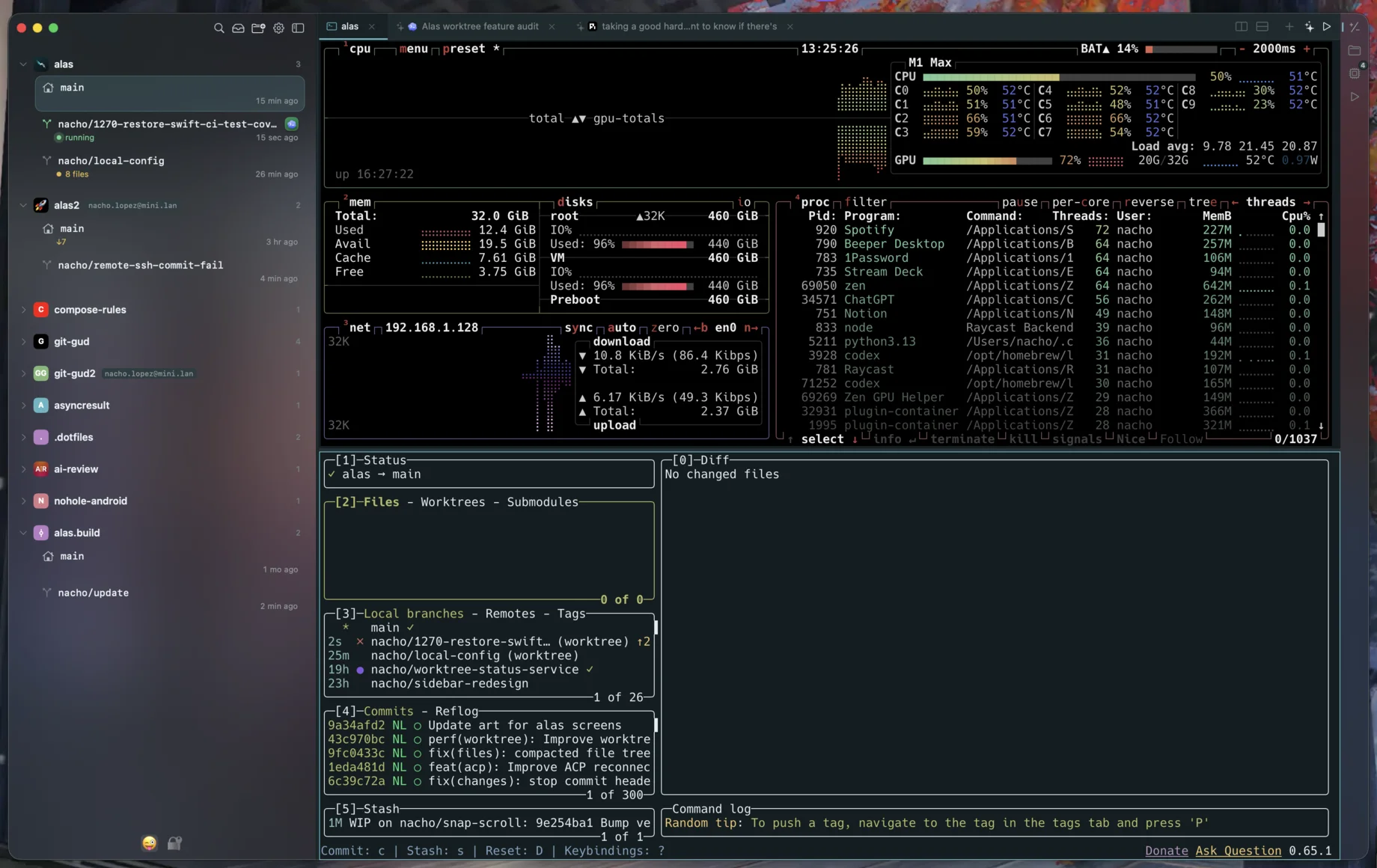Screen dimensions: 1377x868
Task: Click the chip icon with badge 4
Action: [1355, 73]
